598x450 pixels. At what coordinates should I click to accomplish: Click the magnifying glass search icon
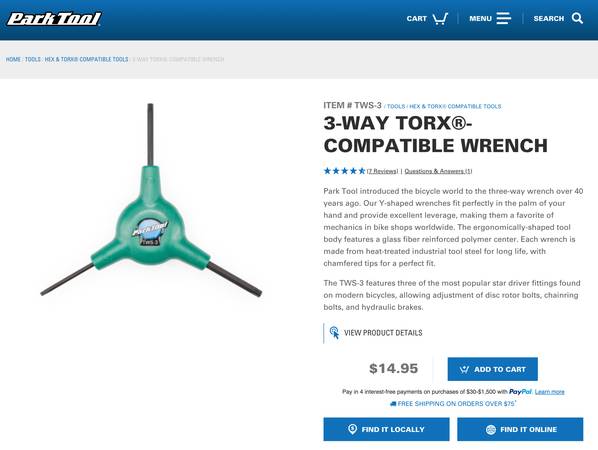click(577, 18)
